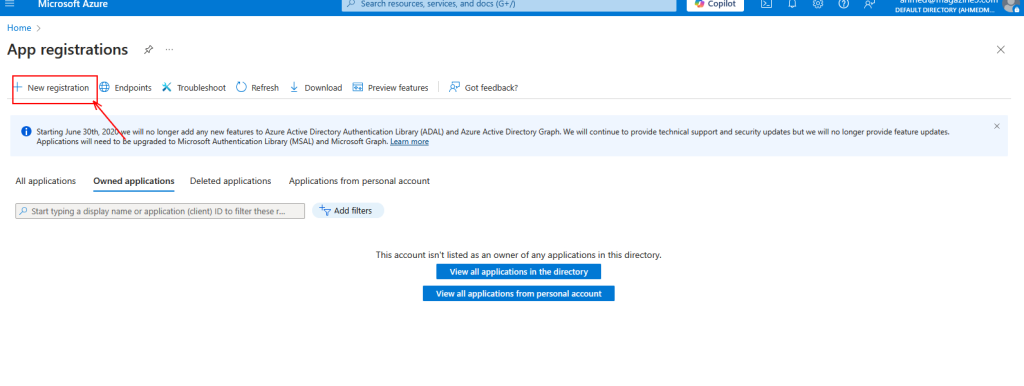Image resolution: width=1024 pixels, height=386 pixels.
Task: Refresh the app registrations list
Action: 257,88
